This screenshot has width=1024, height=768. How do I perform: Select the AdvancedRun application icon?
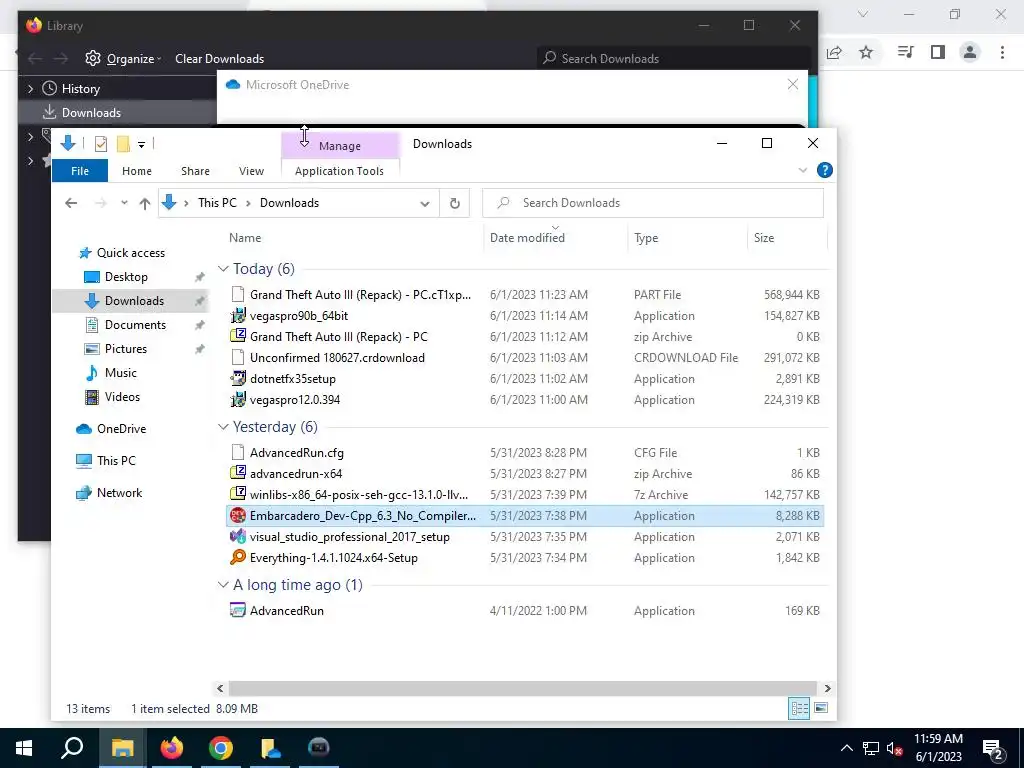click(x=238, y=611)
